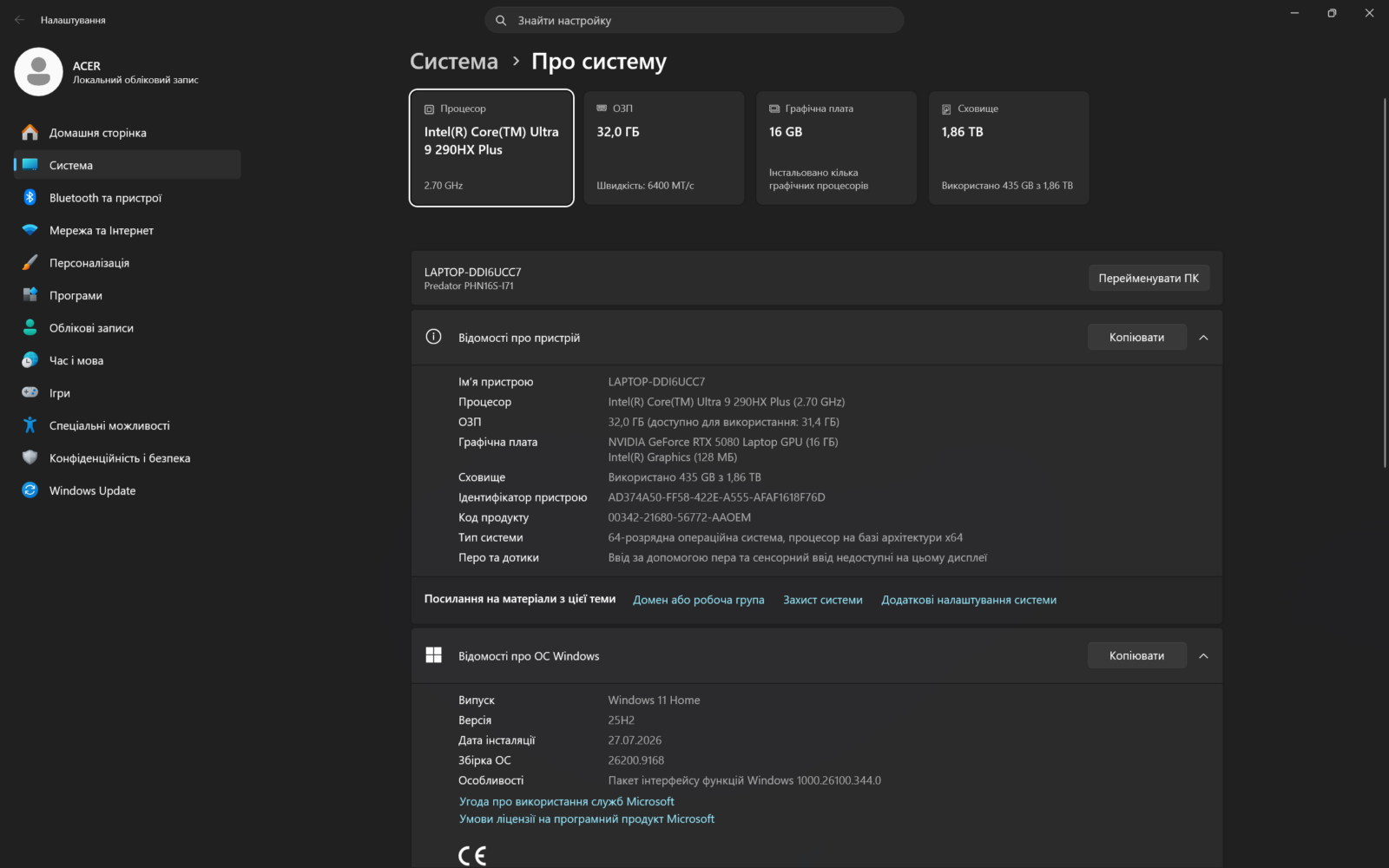The image size is (1389, 868).
Task: Click the Bluetooth icon in sidebar
Action: pyautogui.click(x=30, y=198)
